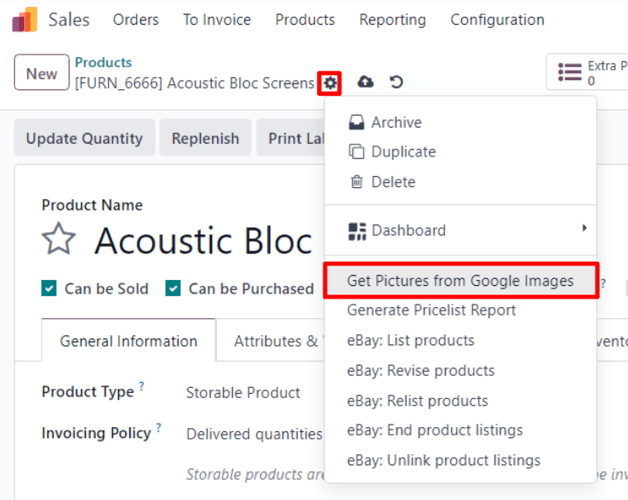Open the Reporting menu
This screenshot has width=628, height=500.
[392, 20]
